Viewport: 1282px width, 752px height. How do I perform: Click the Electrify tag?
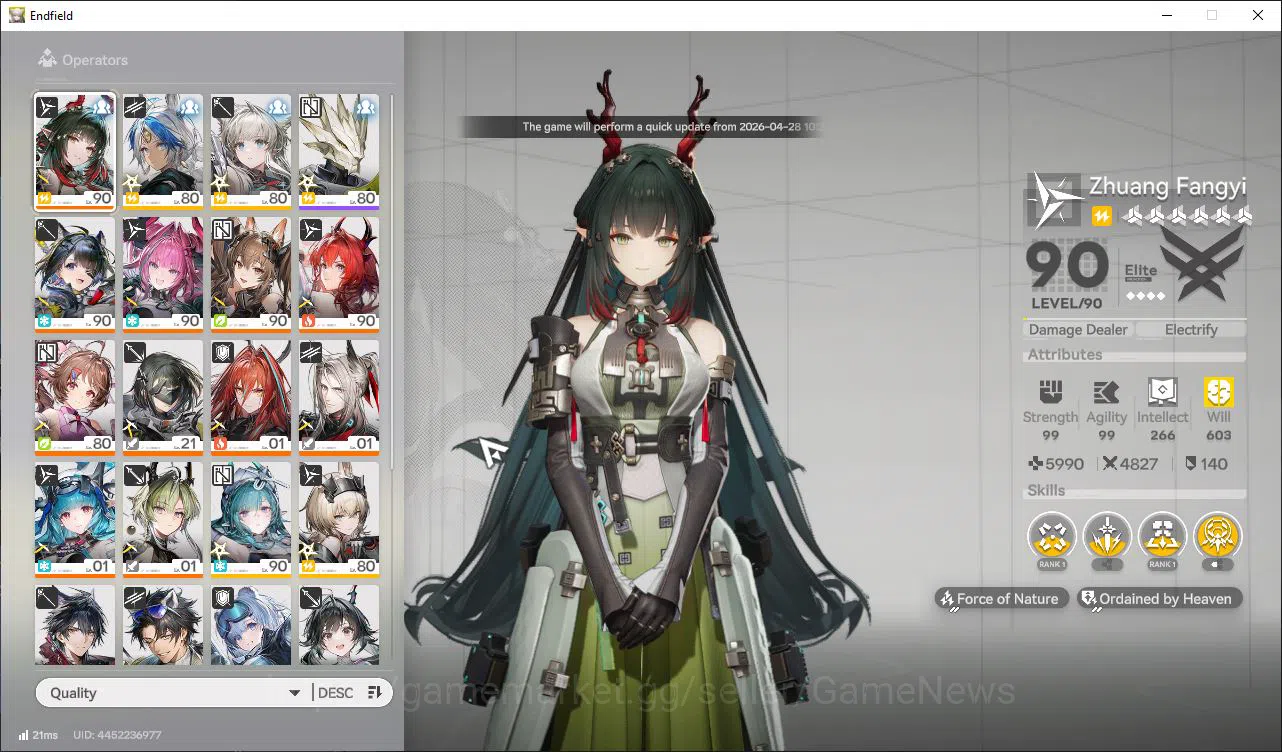pos(1191,329)
